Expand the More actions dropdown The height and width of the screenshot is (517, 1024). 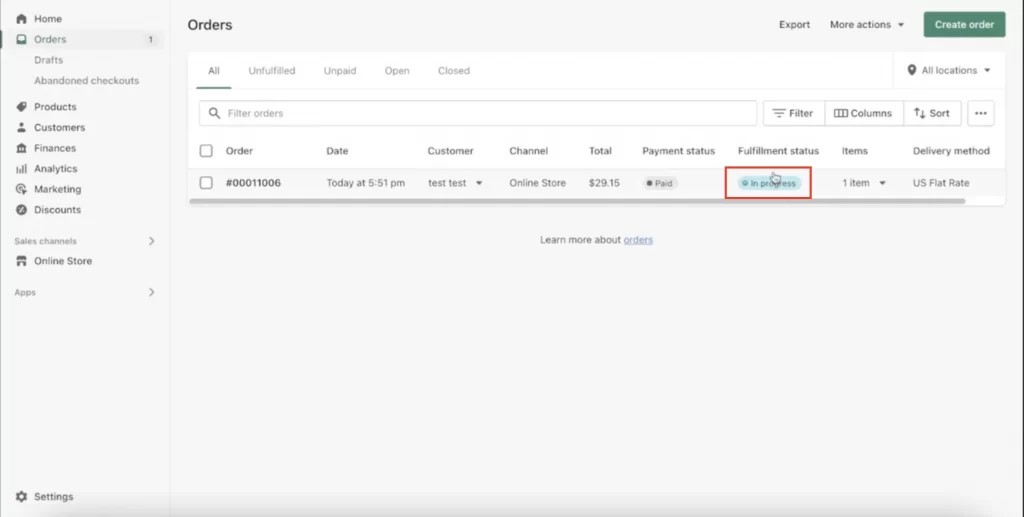coord(866,25)
